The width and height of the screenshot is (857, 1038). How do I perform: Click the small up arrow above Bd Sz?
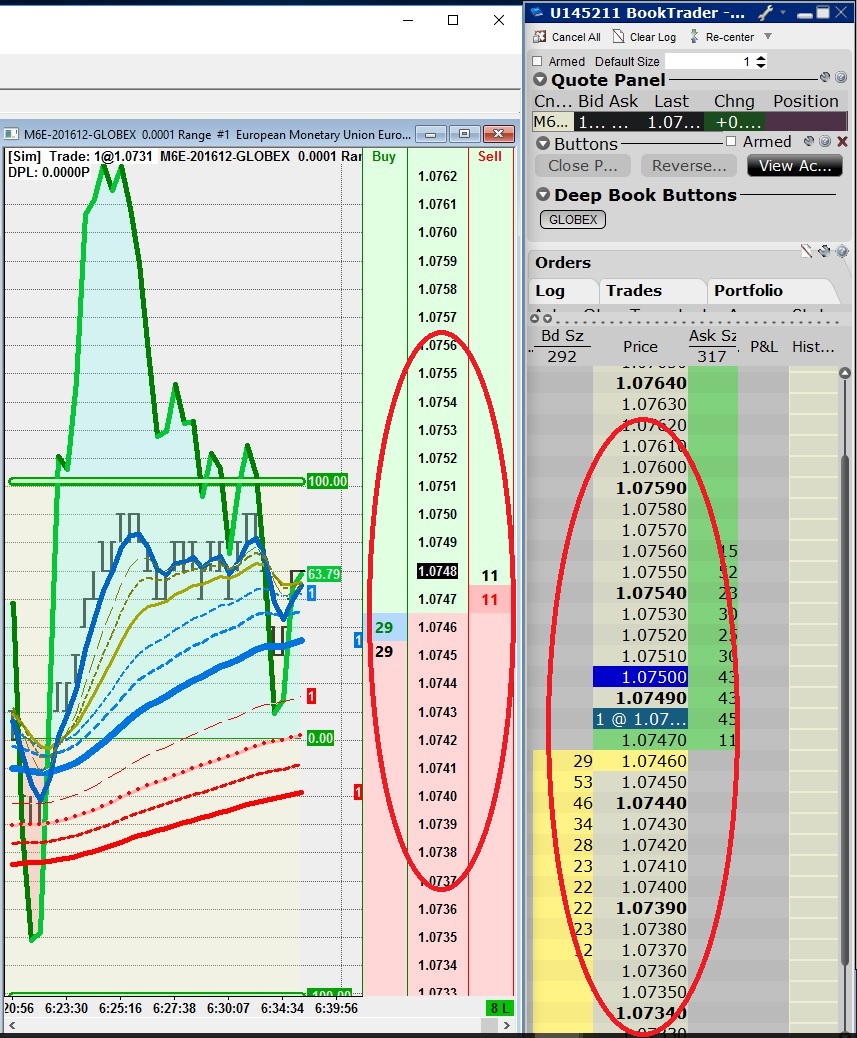click(x=535, y=318)
